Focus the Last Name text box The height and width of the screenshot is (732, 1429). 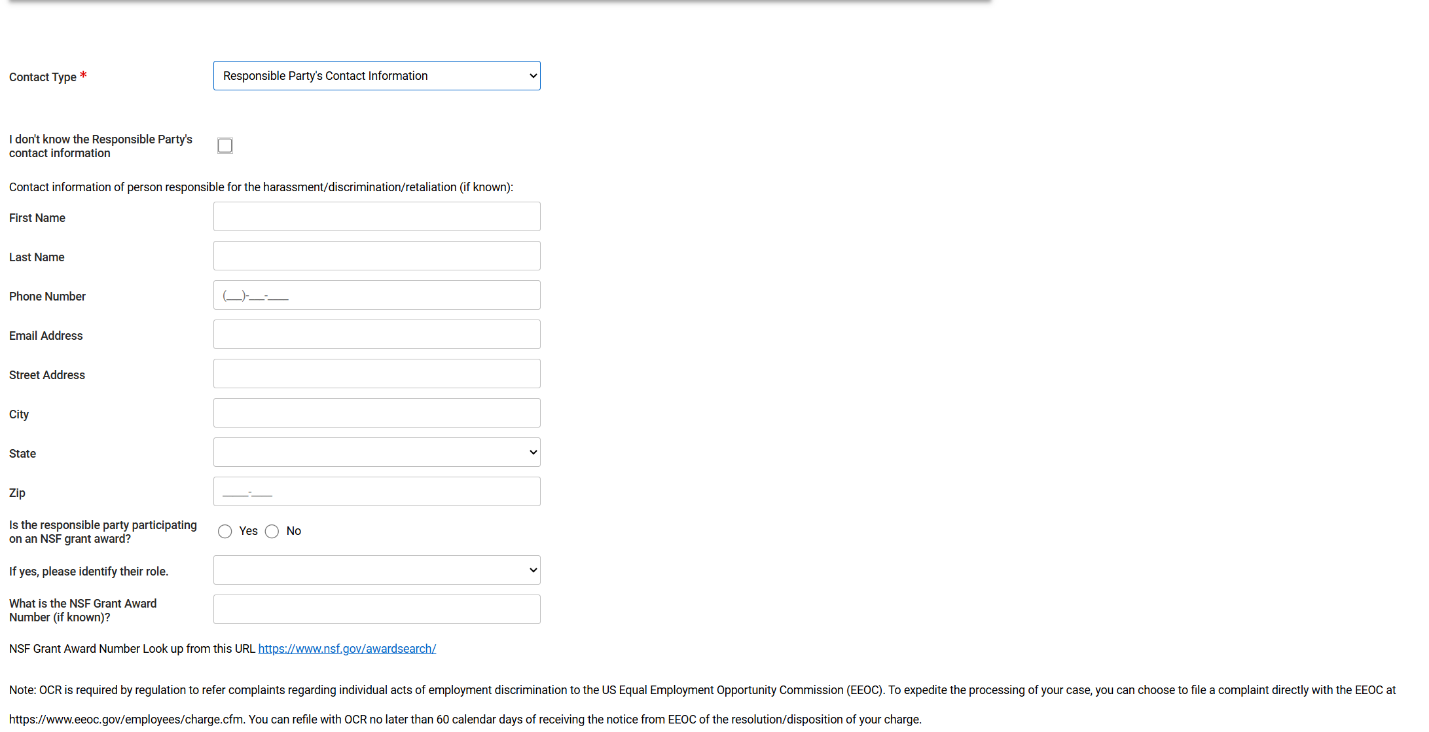376,256
